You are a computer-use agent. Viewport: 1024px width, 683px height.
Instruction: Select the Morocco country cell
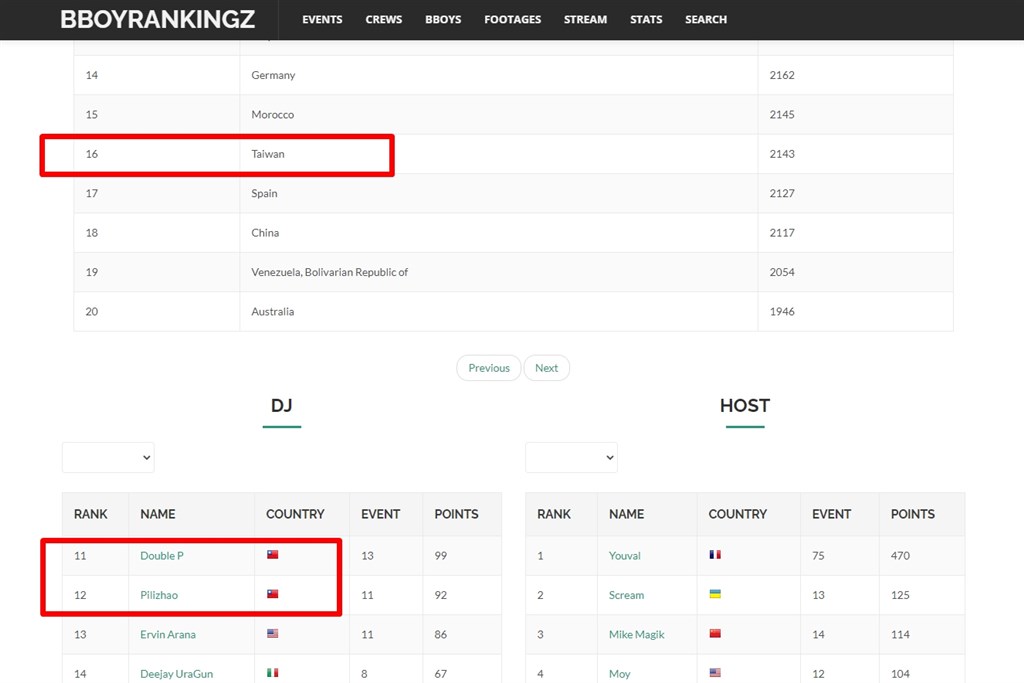[498, 114]
